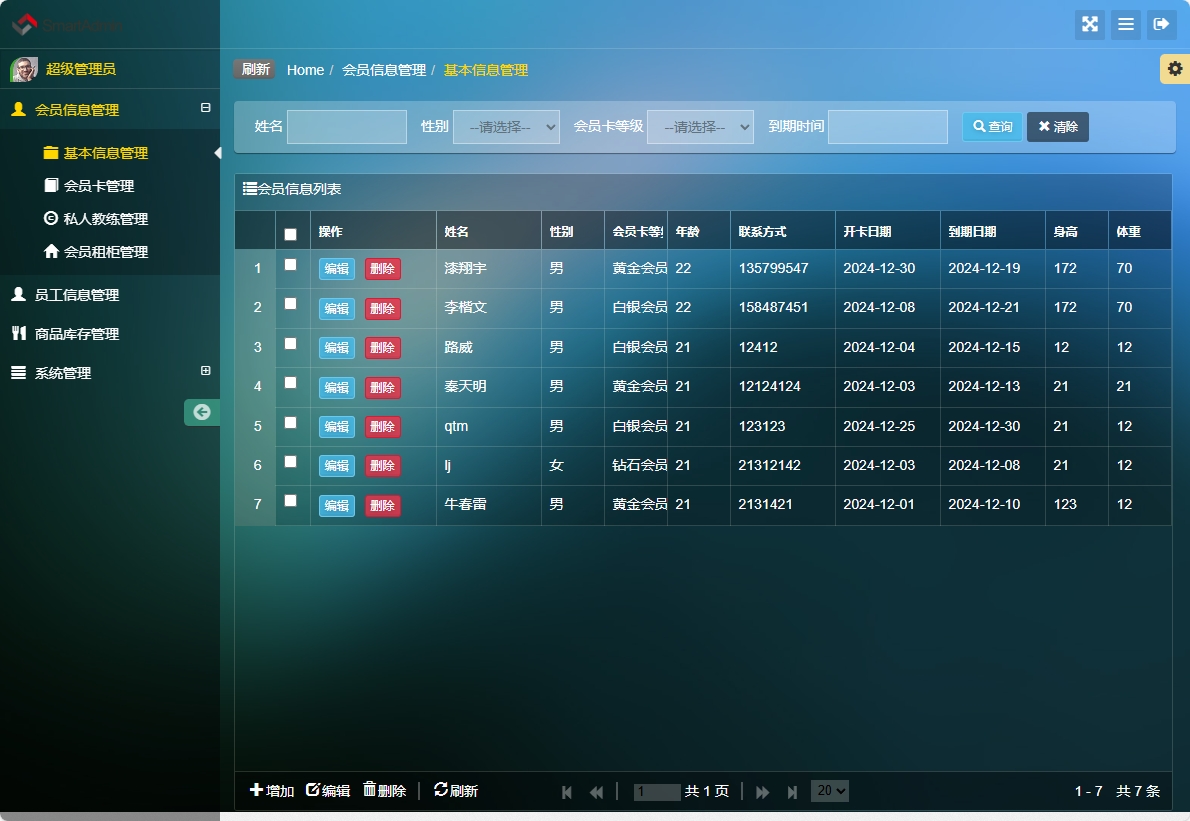
Task: Click the 查询 search button
Action: point(993,127)
